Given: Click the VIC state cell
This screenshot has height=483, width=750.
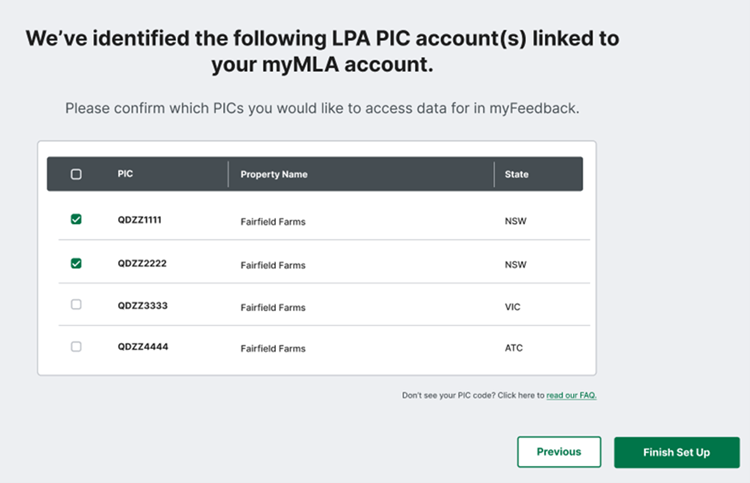Looking at the screenshot, I should [513, 306].
